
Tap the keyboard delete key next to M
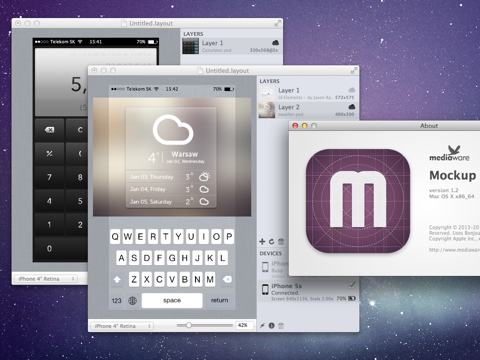click(x=227, y=279)
